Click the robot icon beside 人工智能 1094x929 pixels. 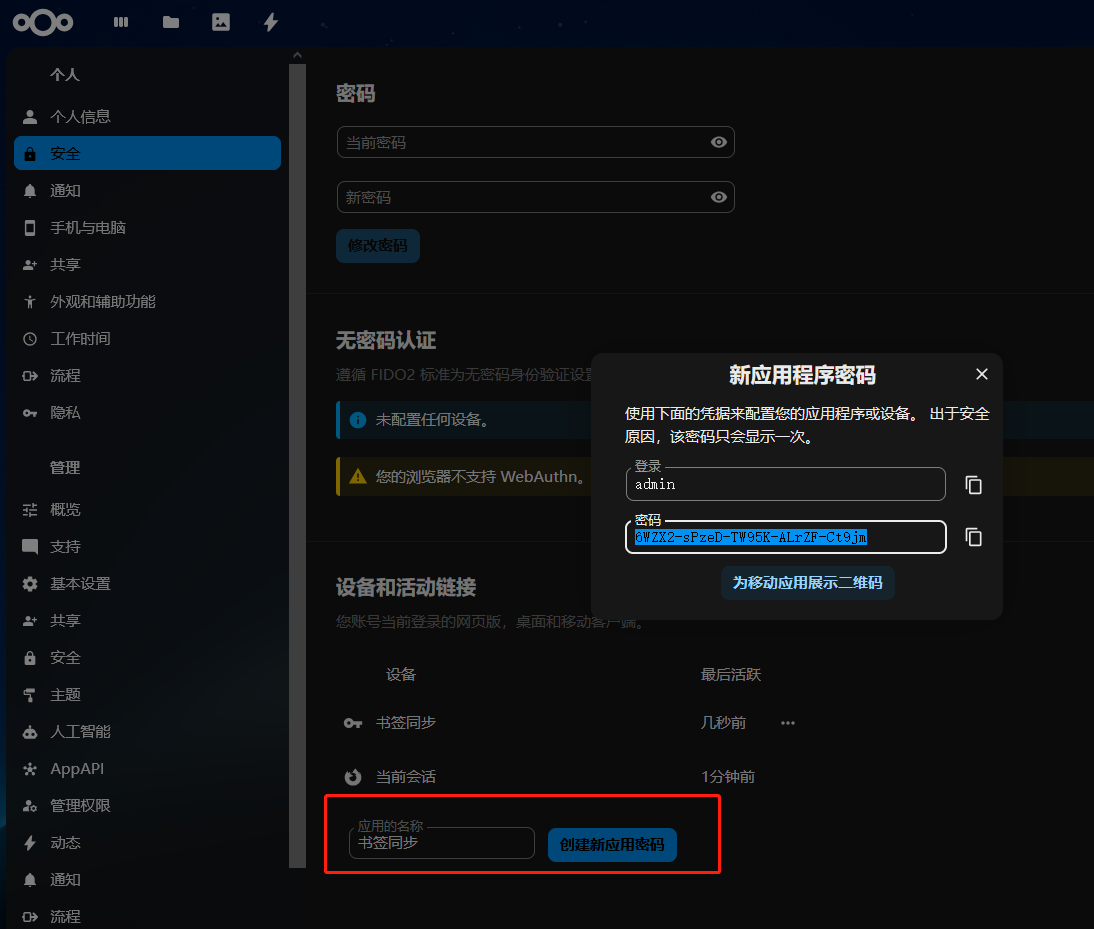click(30, 732)
